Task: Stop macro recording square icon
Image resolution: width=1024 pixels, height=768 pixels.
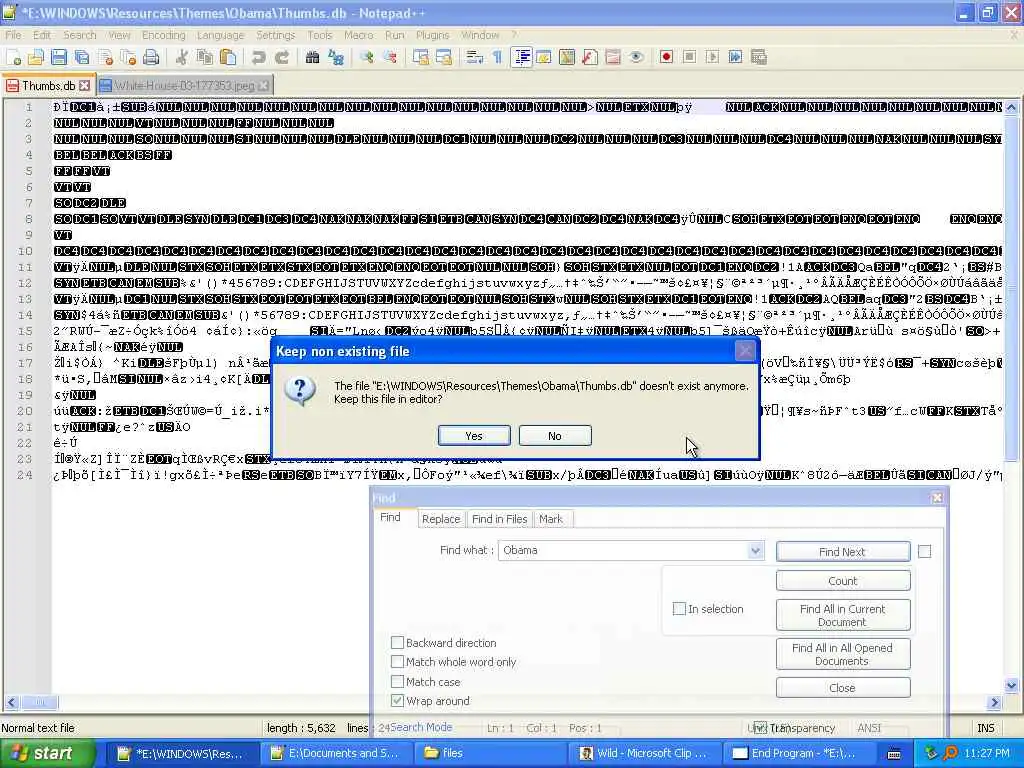Action: (689, 57)
